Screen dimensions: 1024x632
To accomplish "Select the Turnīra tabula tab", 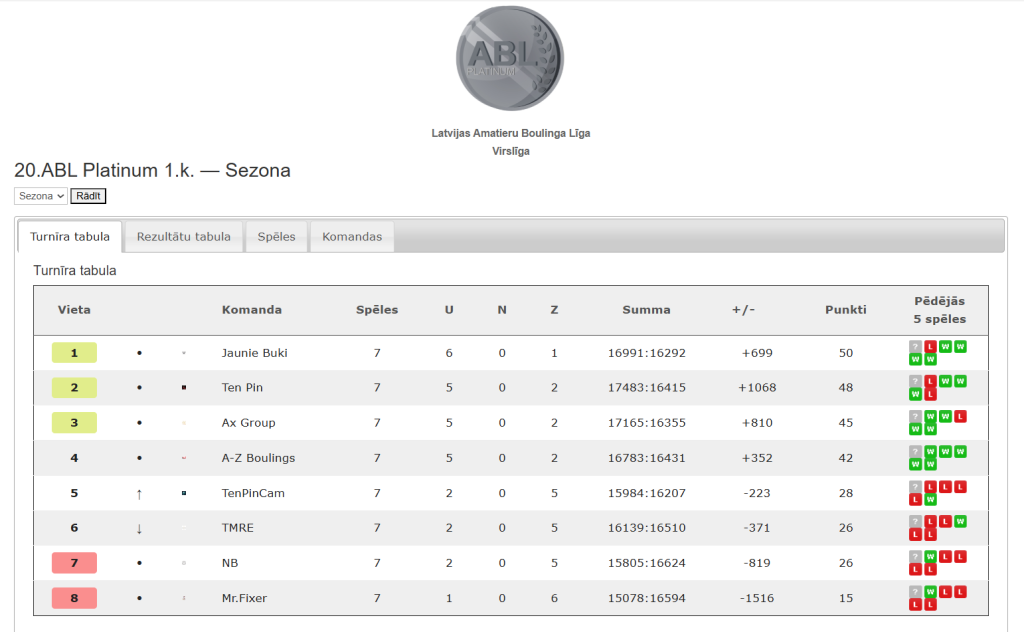I will [x=70, y=237].
